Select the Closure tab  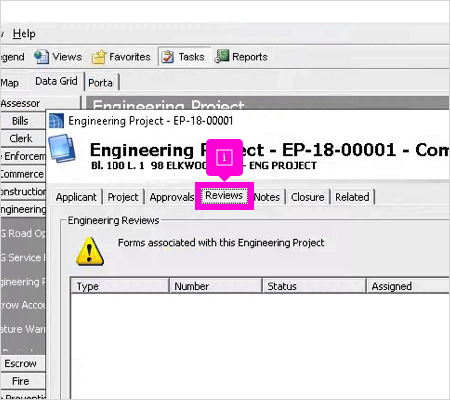tap(307, 197)
